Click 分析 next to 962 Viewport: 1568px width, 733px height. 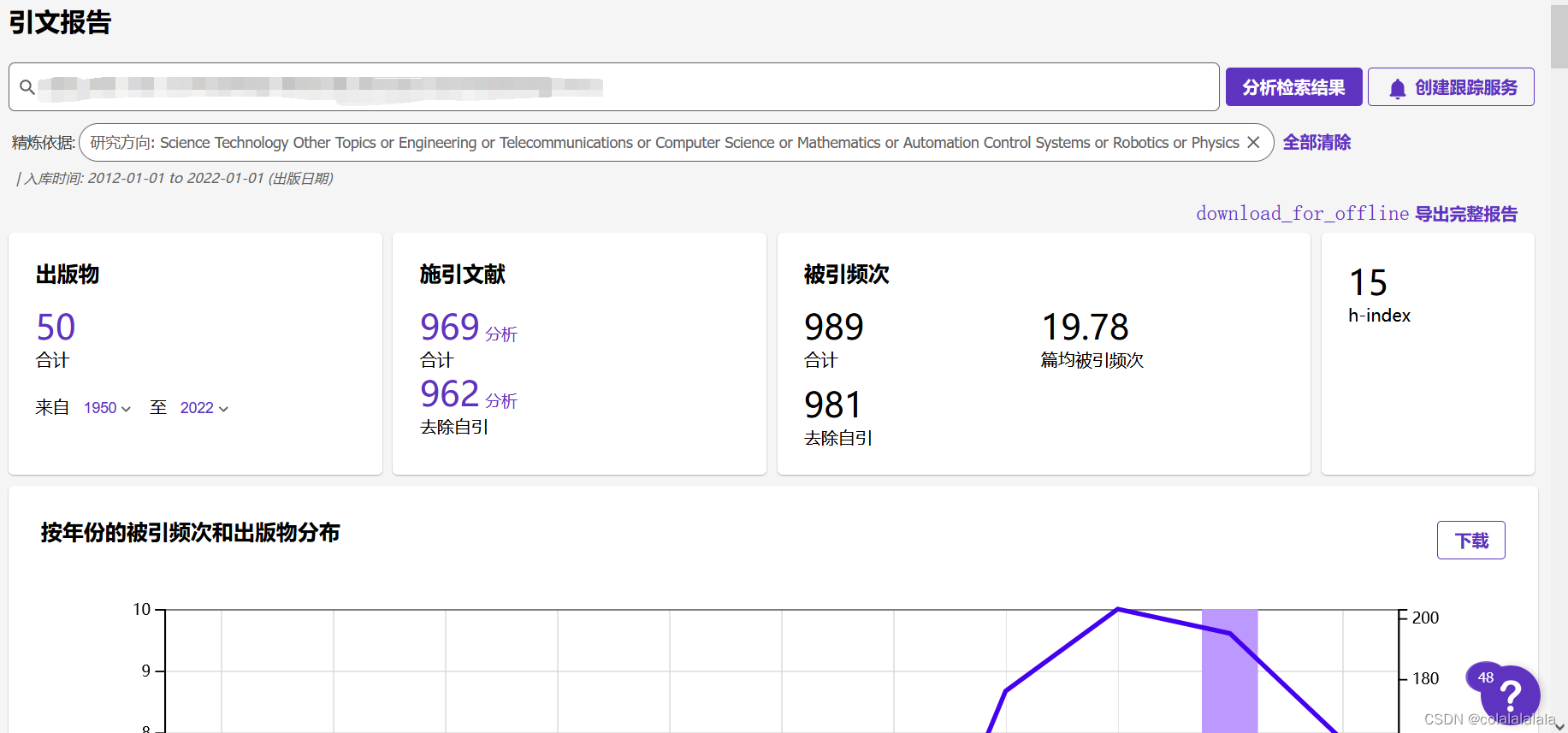click(501, 400)
